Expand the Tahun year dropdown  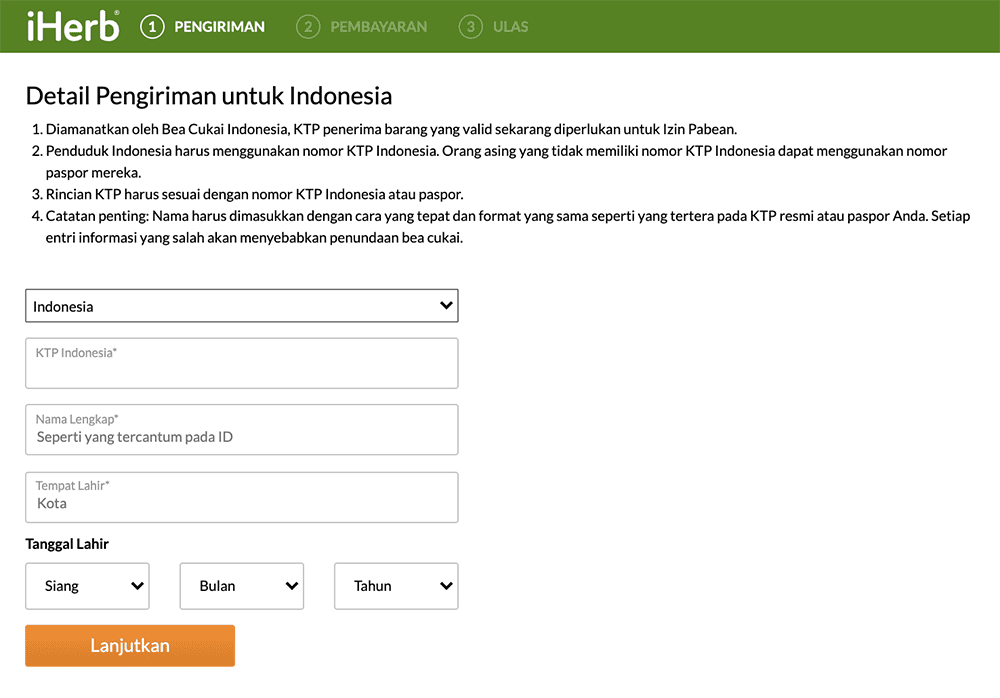coord(395,586)
